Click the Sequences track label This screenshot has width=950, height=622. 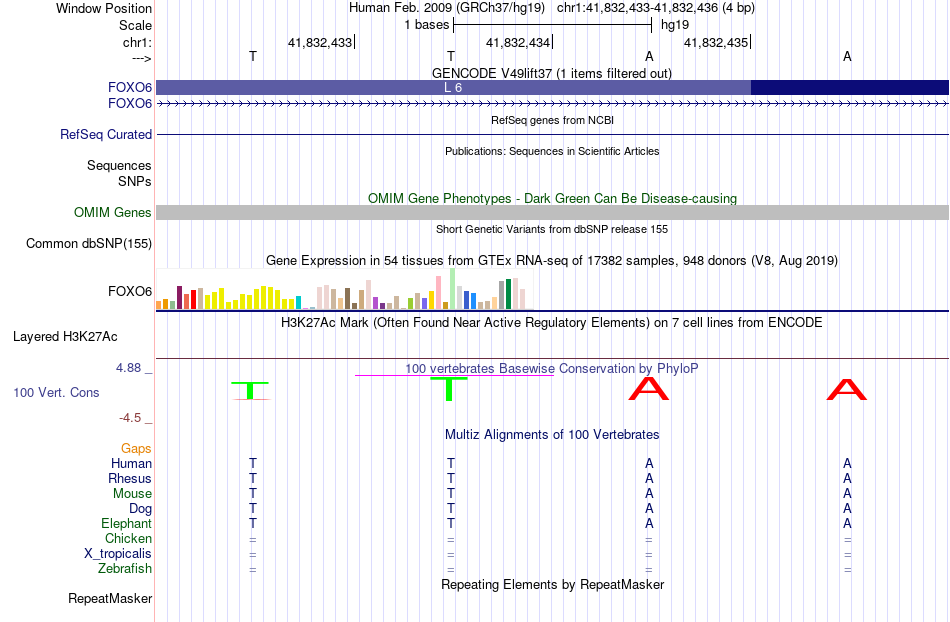coord(119,165)
